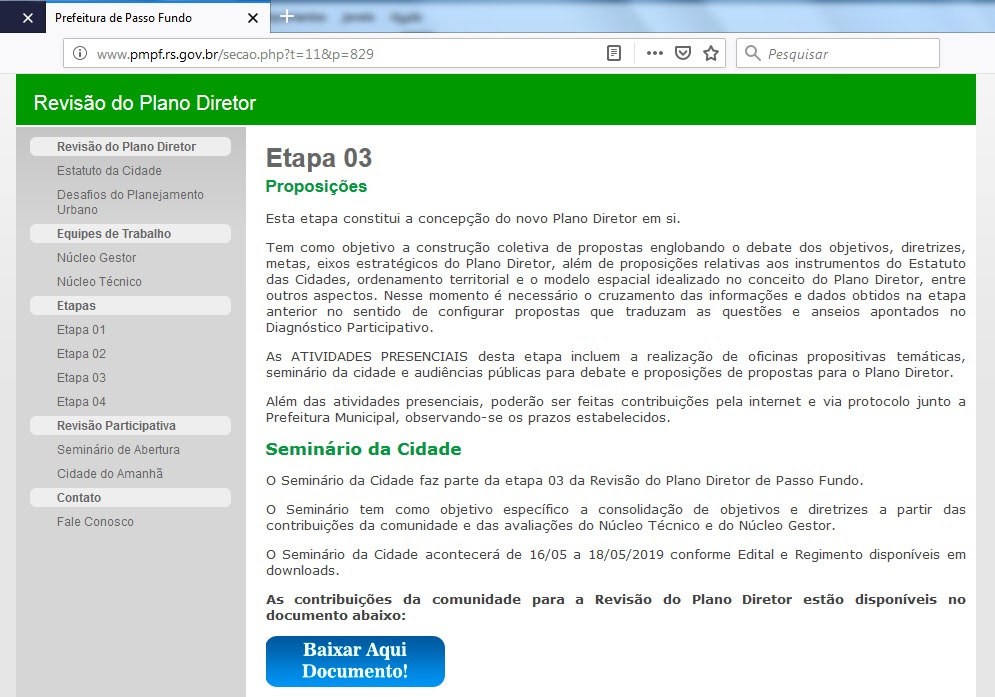Toggle Reader View icon in address bar

point(614,54)
